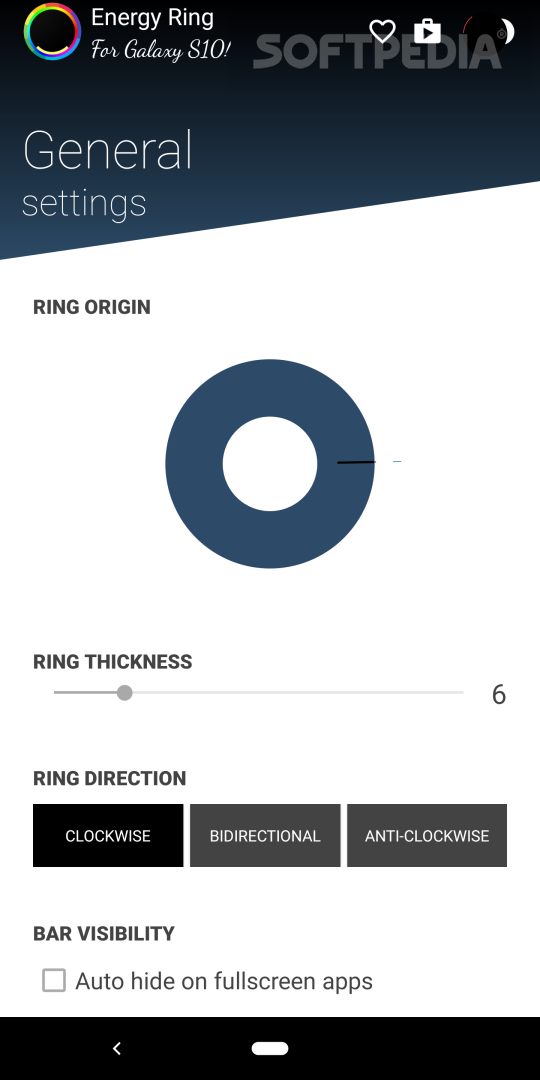540x1080 pixels.
Task: Select CLOCKWISE ring direction
Action: tap(108, 835)
